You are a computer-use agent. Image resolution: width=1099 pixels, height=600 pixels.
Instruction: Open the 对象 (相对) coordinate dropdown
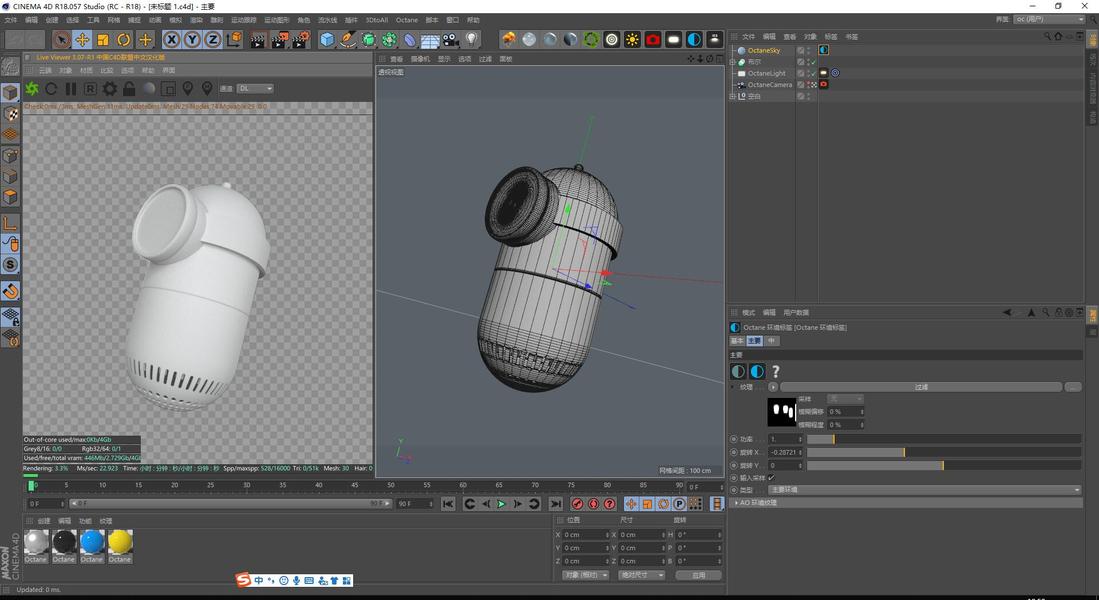pyautogui.click(x=585, y=575)
